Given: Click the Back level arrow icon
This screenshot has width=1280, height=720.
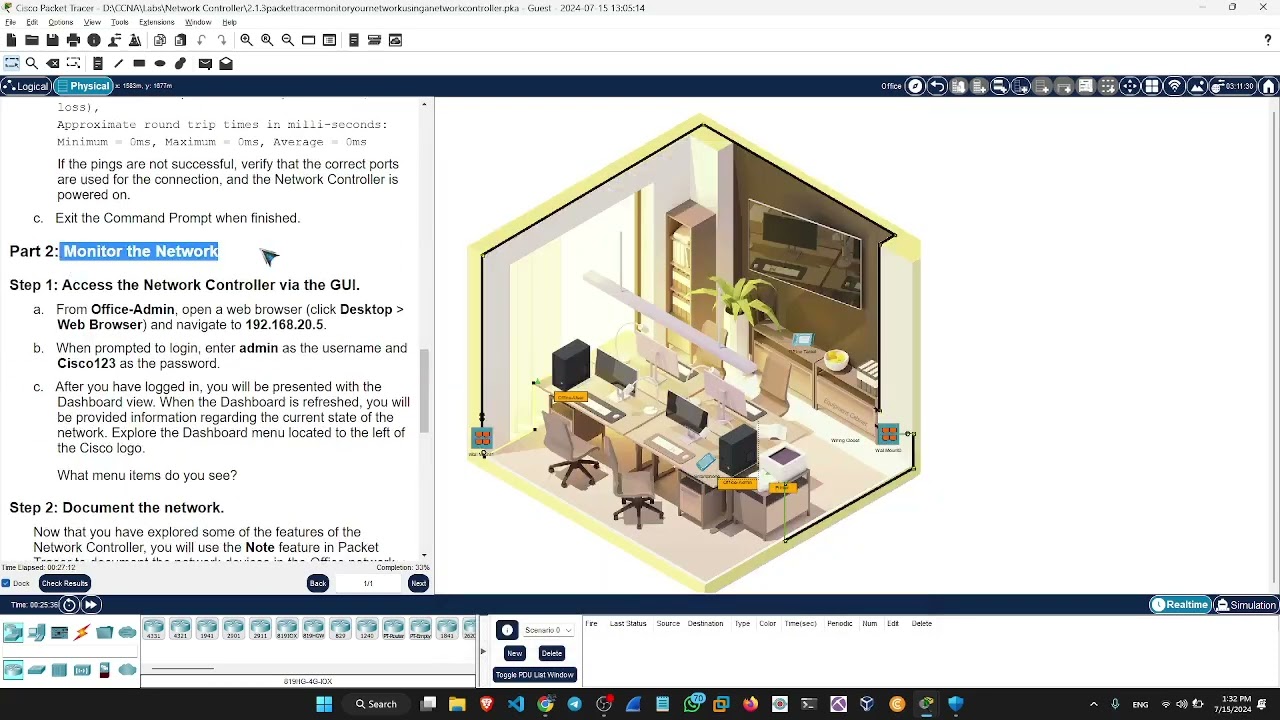Looking at the screenshot, I should 937,86.
